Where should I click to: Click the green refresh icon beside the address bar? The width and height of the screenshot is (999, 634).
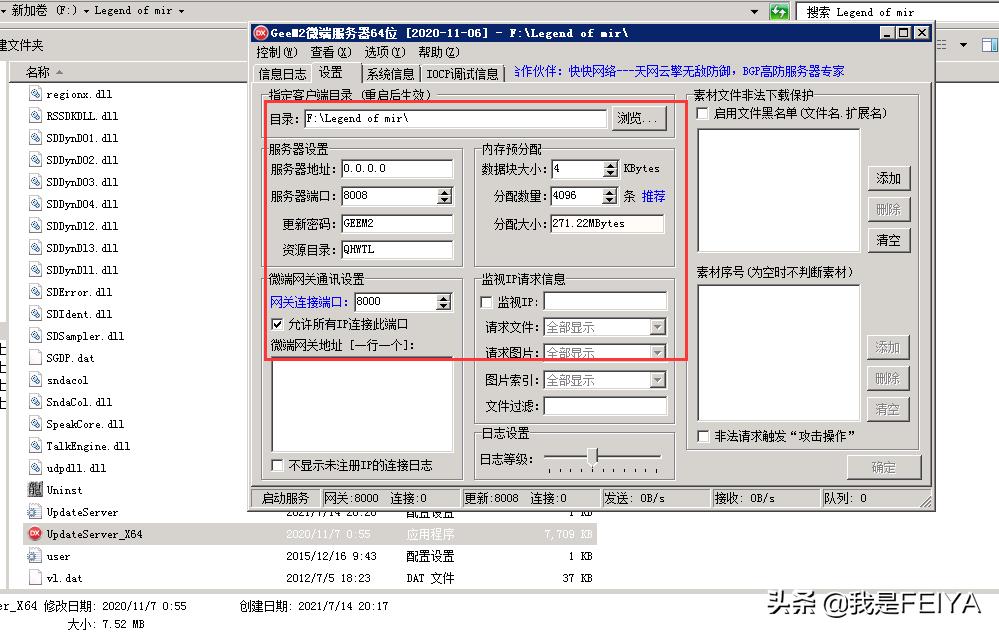[779, 11]
